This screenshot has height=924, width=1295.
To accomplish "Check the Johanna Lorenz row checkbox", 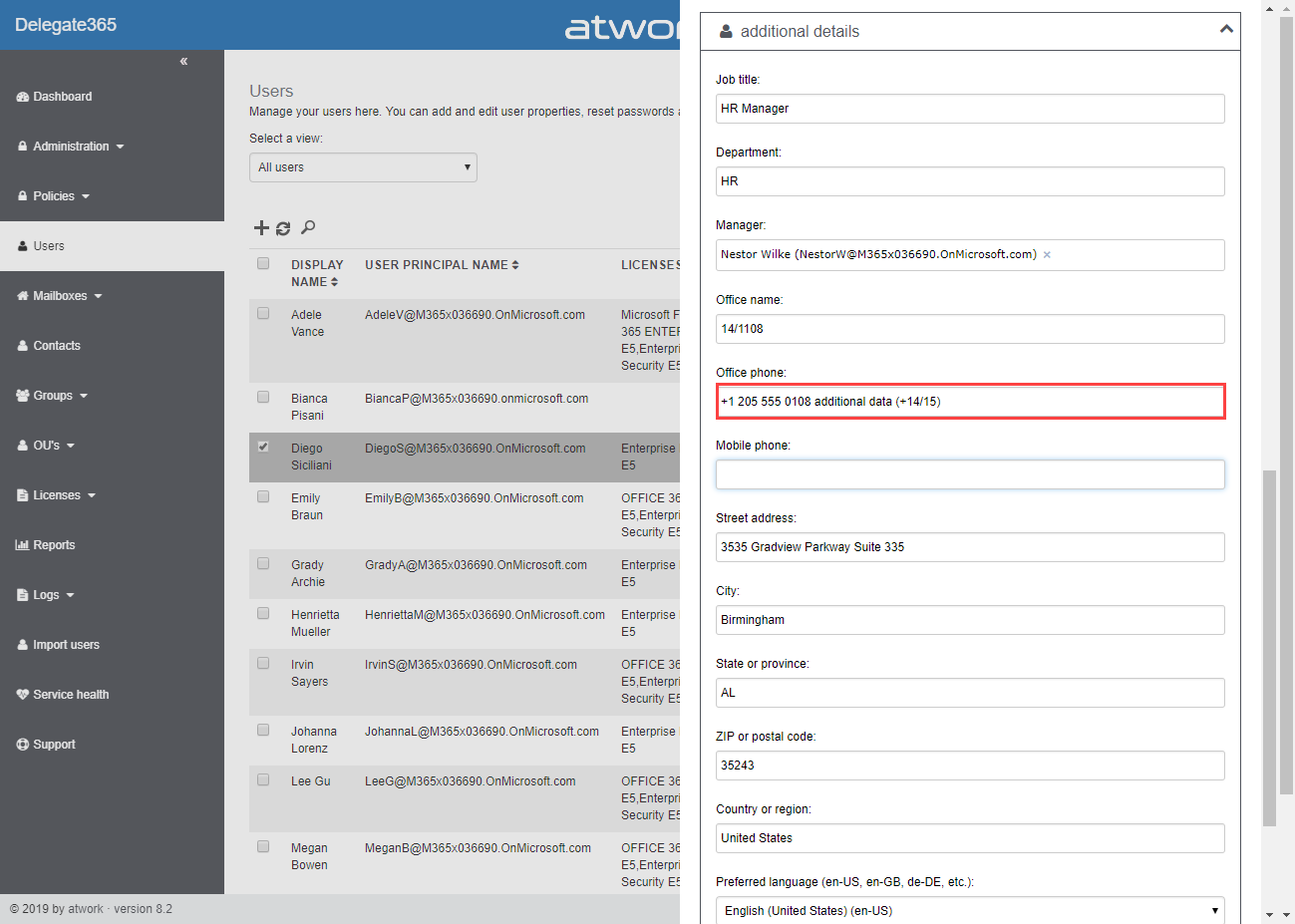I will coord(263,731).
